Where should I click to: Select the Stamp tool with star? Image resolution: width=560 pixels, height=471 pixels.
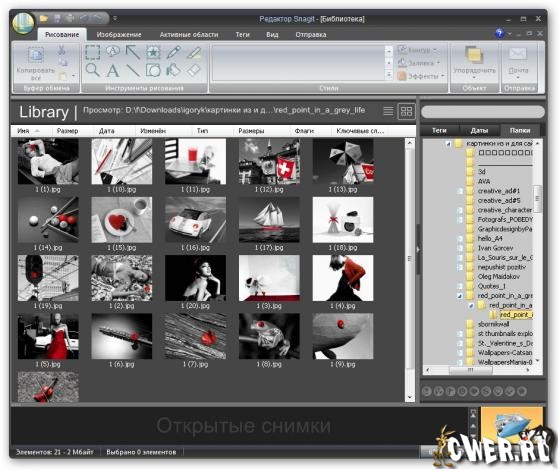point(153,52)
